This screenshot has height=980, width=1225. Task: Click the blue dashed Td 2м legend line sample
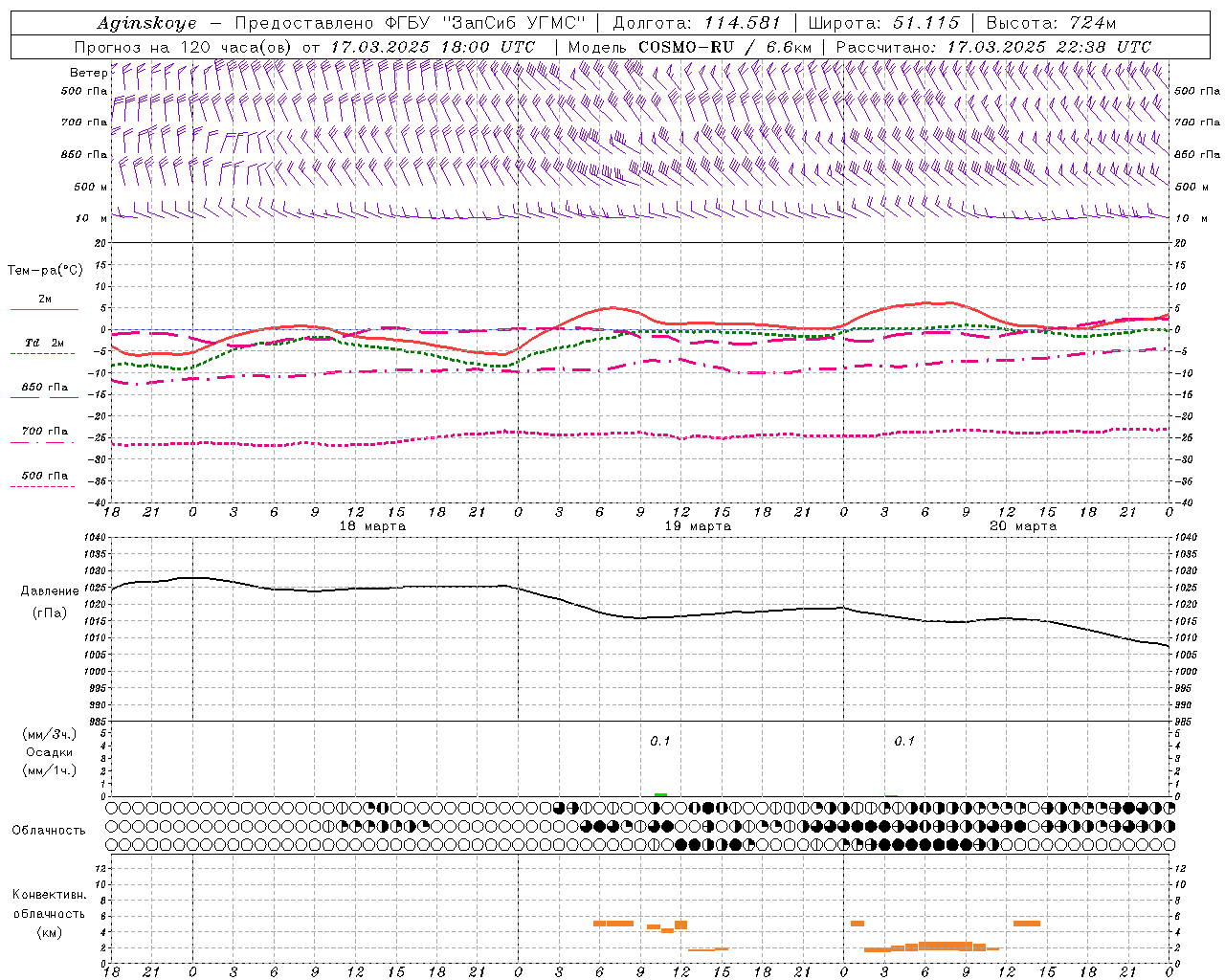point(43,354)
